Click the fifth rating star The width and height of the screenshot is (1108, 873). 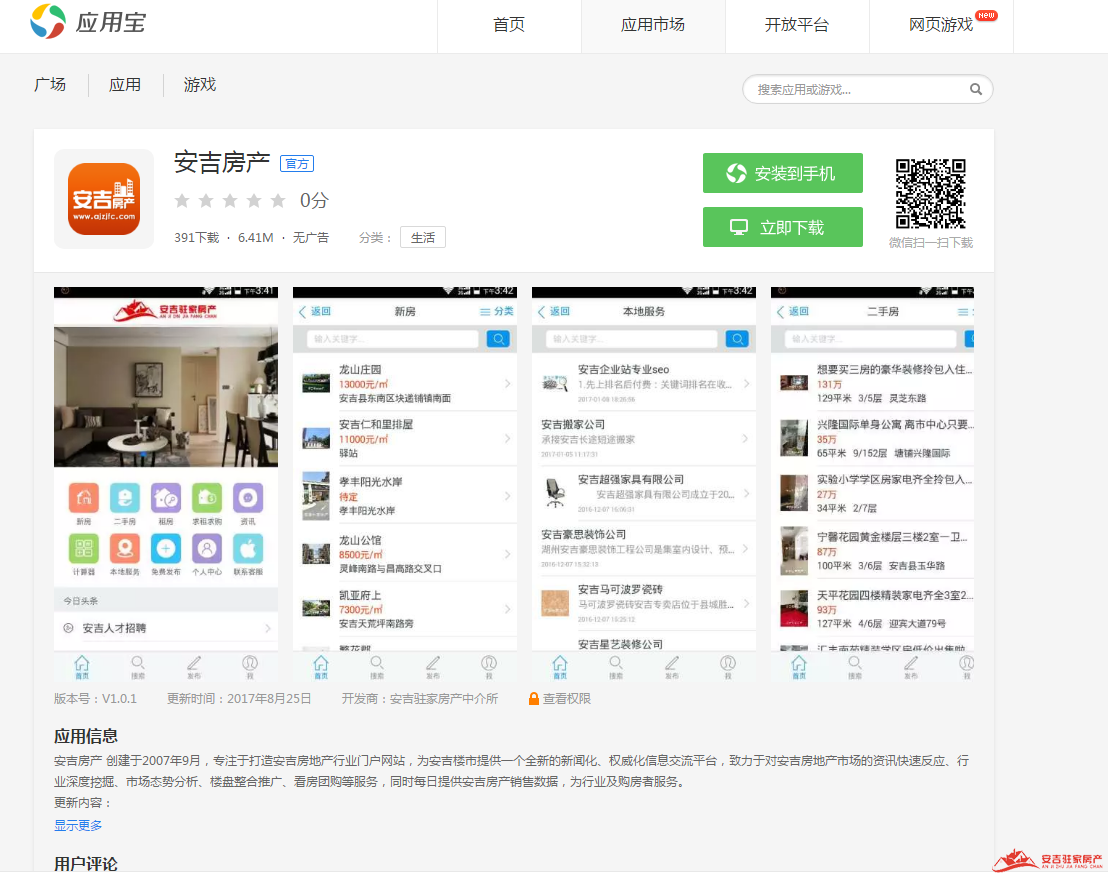point(278,201)
